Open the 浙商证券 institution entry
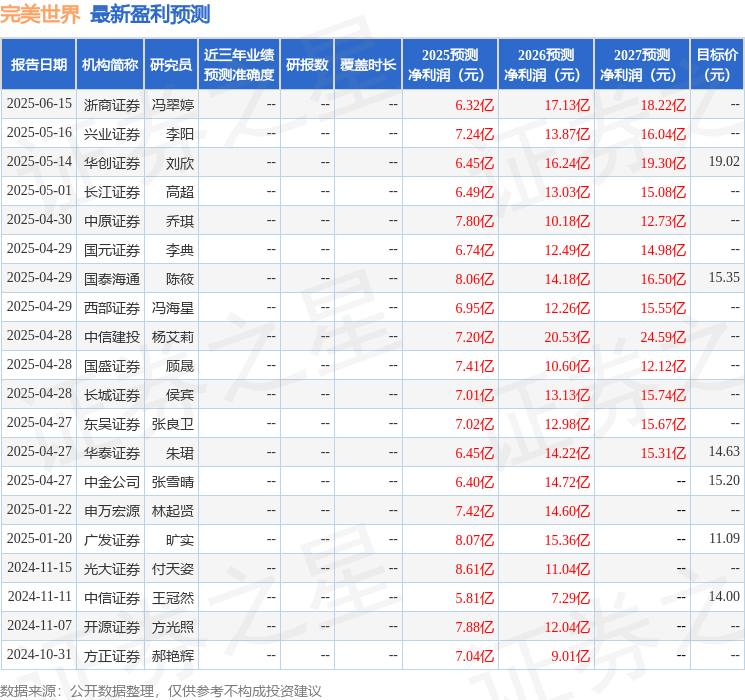This screenshot has width=745, height=700. (111, 104)
